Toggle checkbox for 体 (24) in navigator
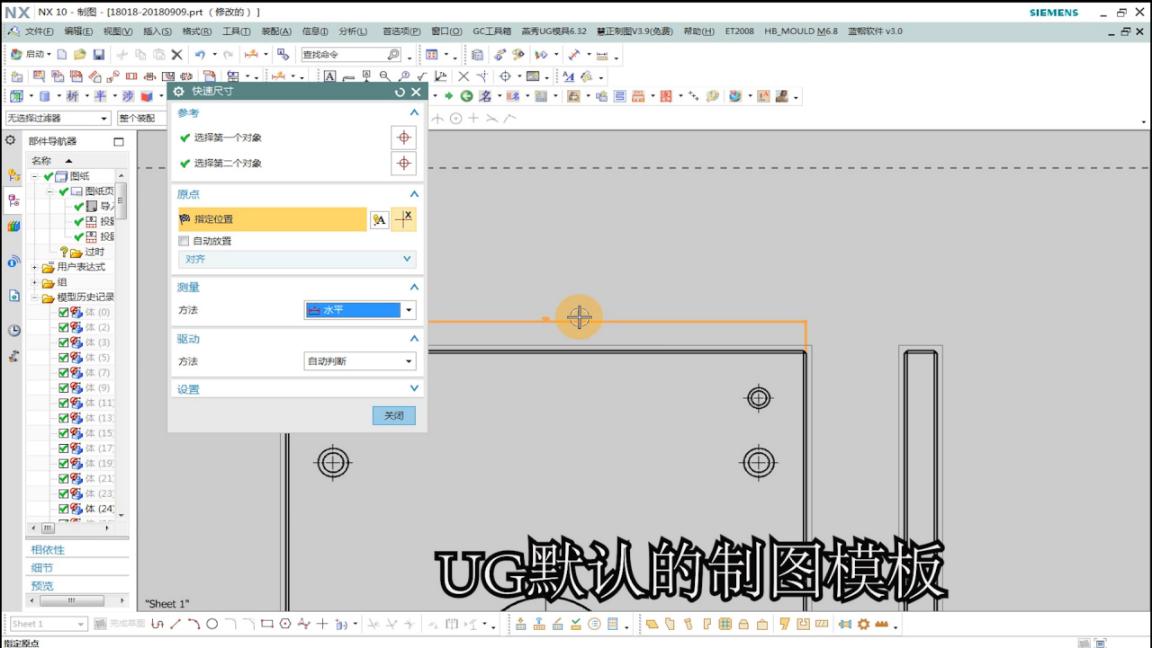Screen dimensions: 1152x648 [63, 508]
